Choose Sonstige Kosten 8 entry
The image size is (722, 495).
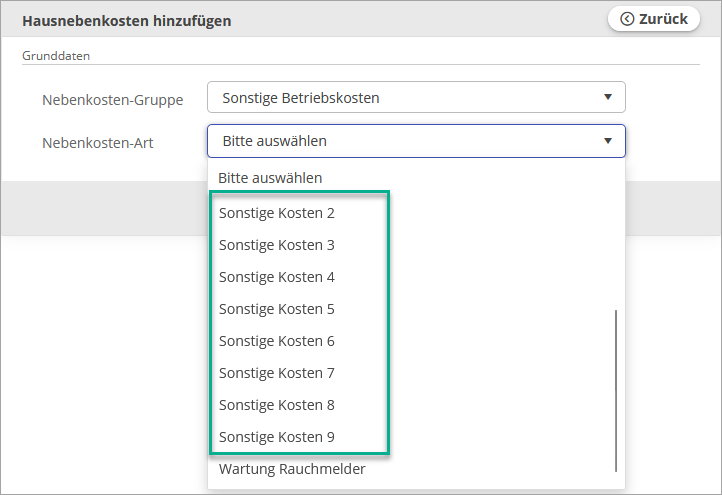(x=277, y=405)
